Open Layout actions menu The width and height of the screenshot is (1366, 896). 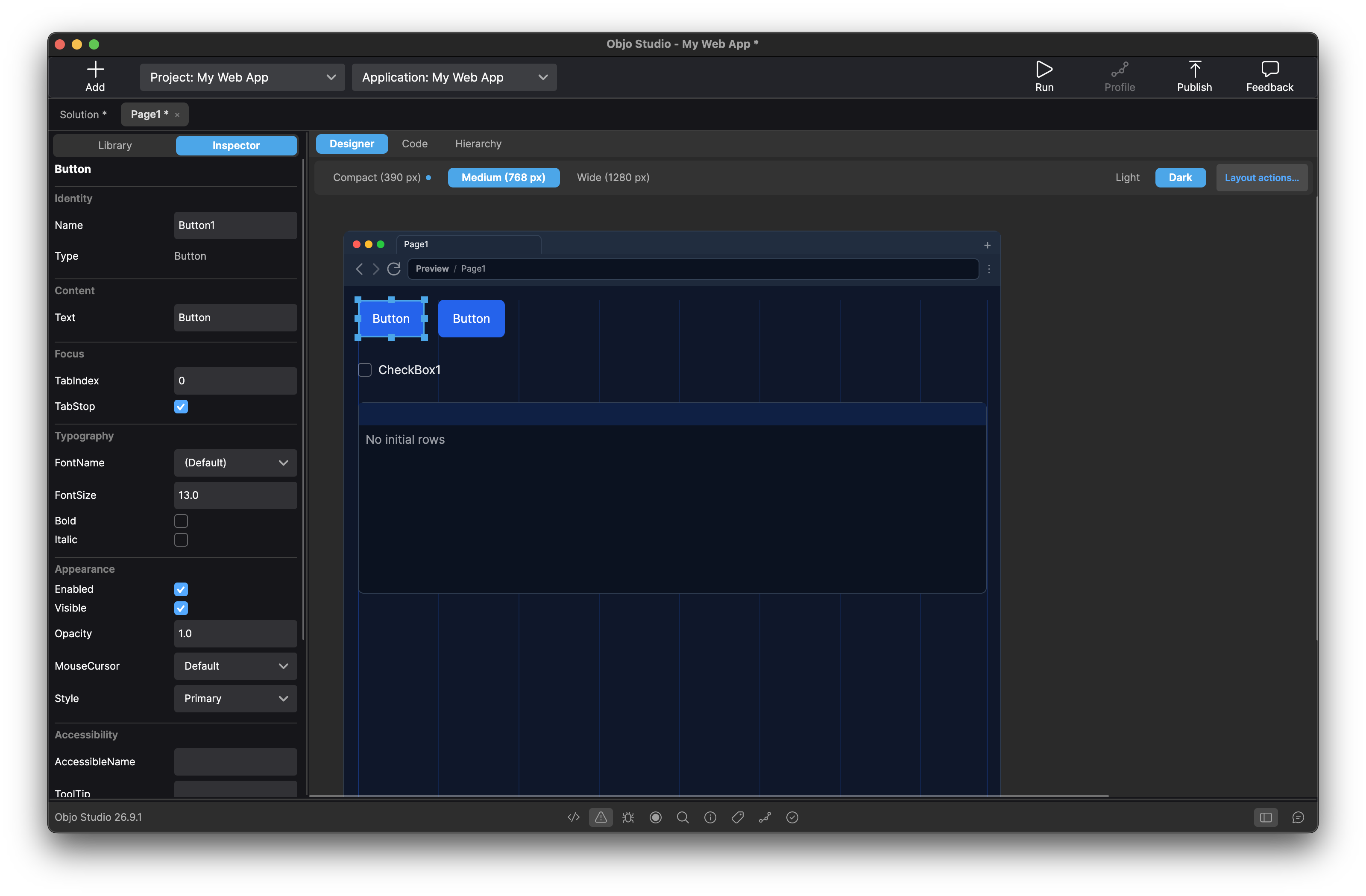tap(1261, 177)
